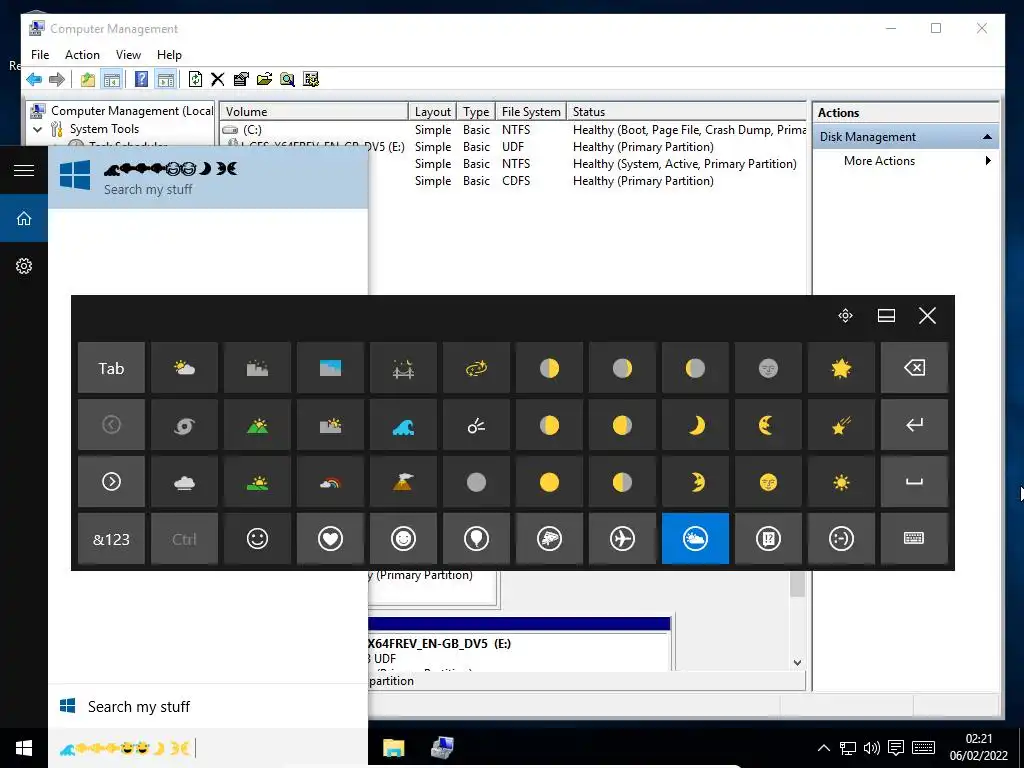Viewport: 1024px width, 768px height.
Task: Click the magnifier toolbar icon
Action: point(287,80)
